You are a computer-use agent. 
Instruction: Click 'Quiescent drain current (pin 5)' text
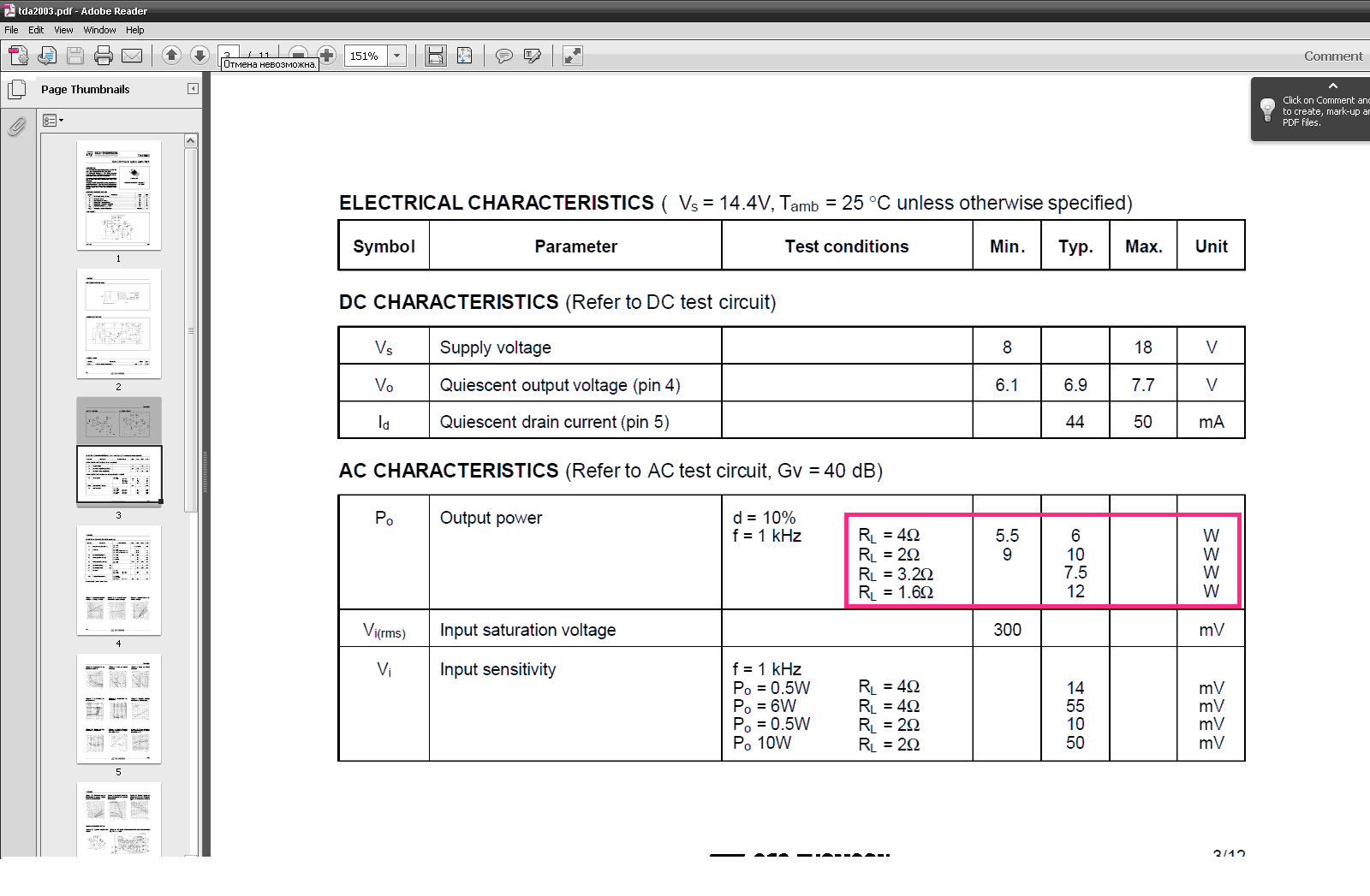click(x=555, y=422)
